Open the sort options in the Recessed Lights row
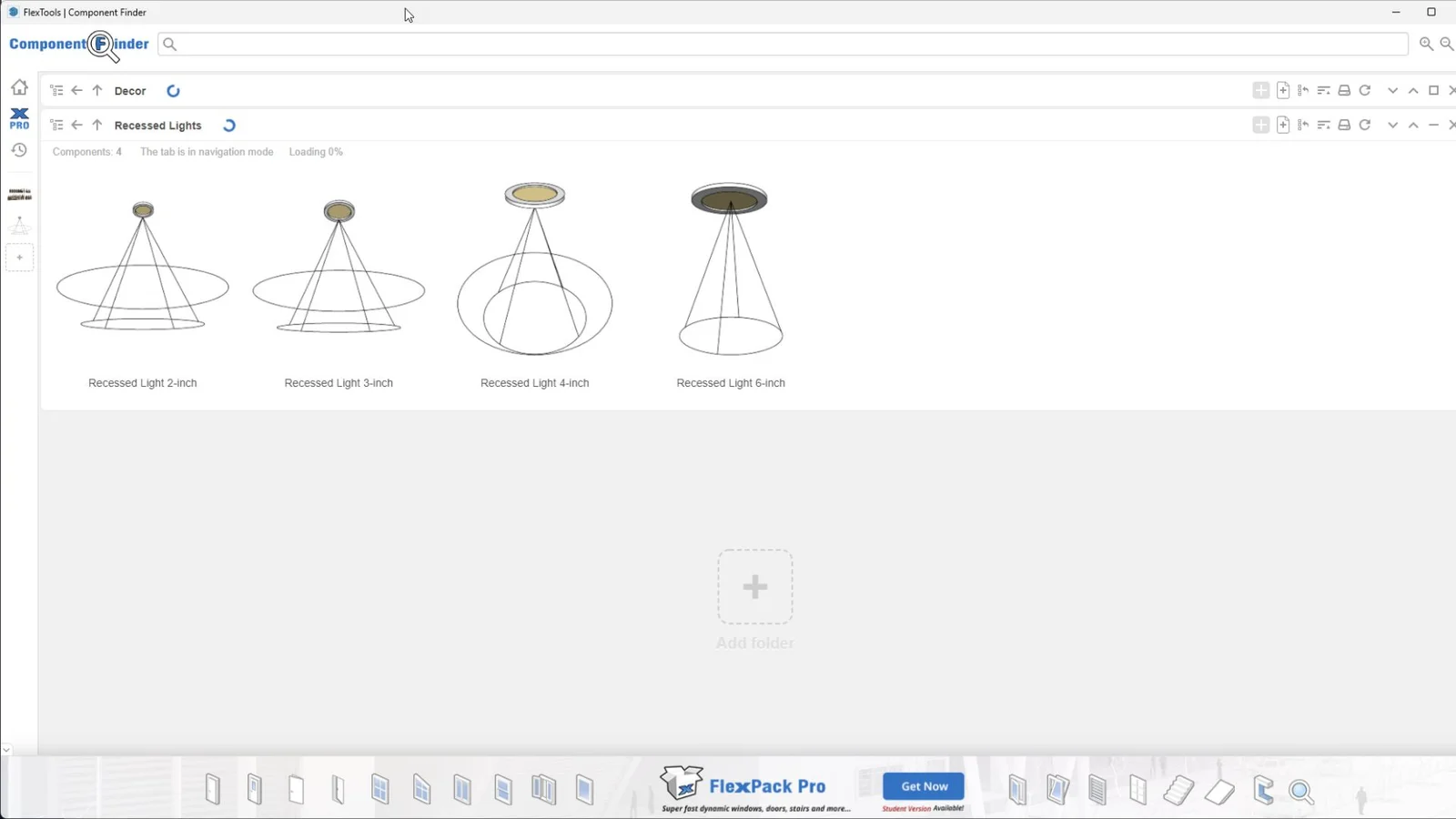 tap(1324, 126)
